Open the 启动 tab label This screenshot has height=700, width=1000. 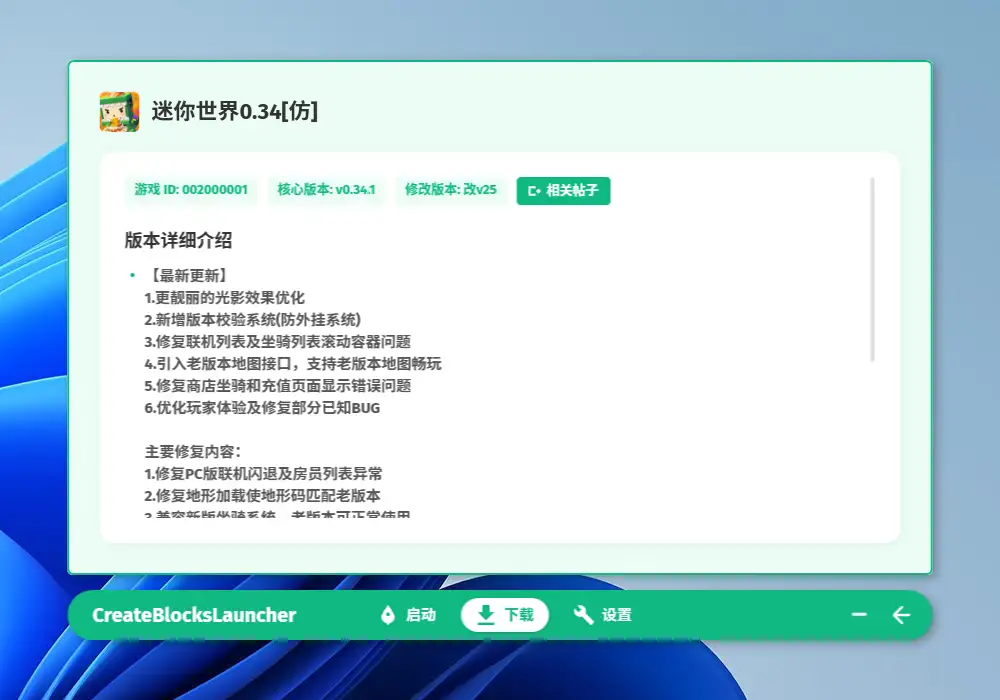tap(421, 615)
